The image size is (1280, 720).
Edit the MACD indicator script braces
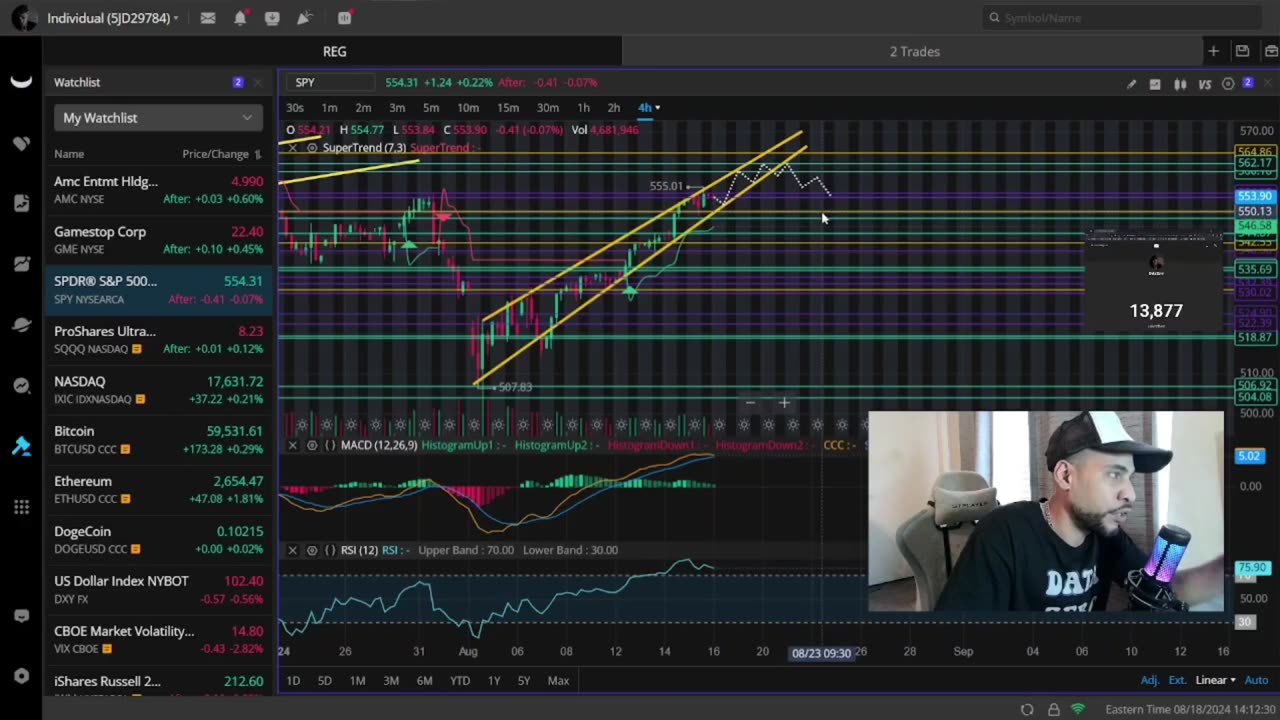330,445
